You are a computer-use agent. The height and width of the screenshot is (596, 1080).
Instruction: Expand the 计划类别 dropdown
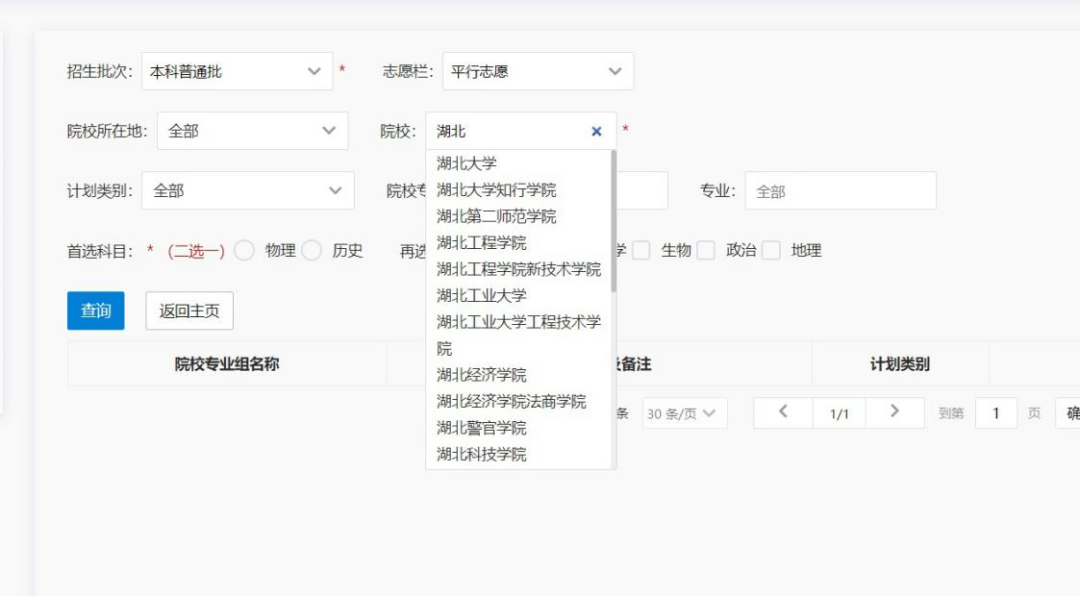[x=248, y=191]
